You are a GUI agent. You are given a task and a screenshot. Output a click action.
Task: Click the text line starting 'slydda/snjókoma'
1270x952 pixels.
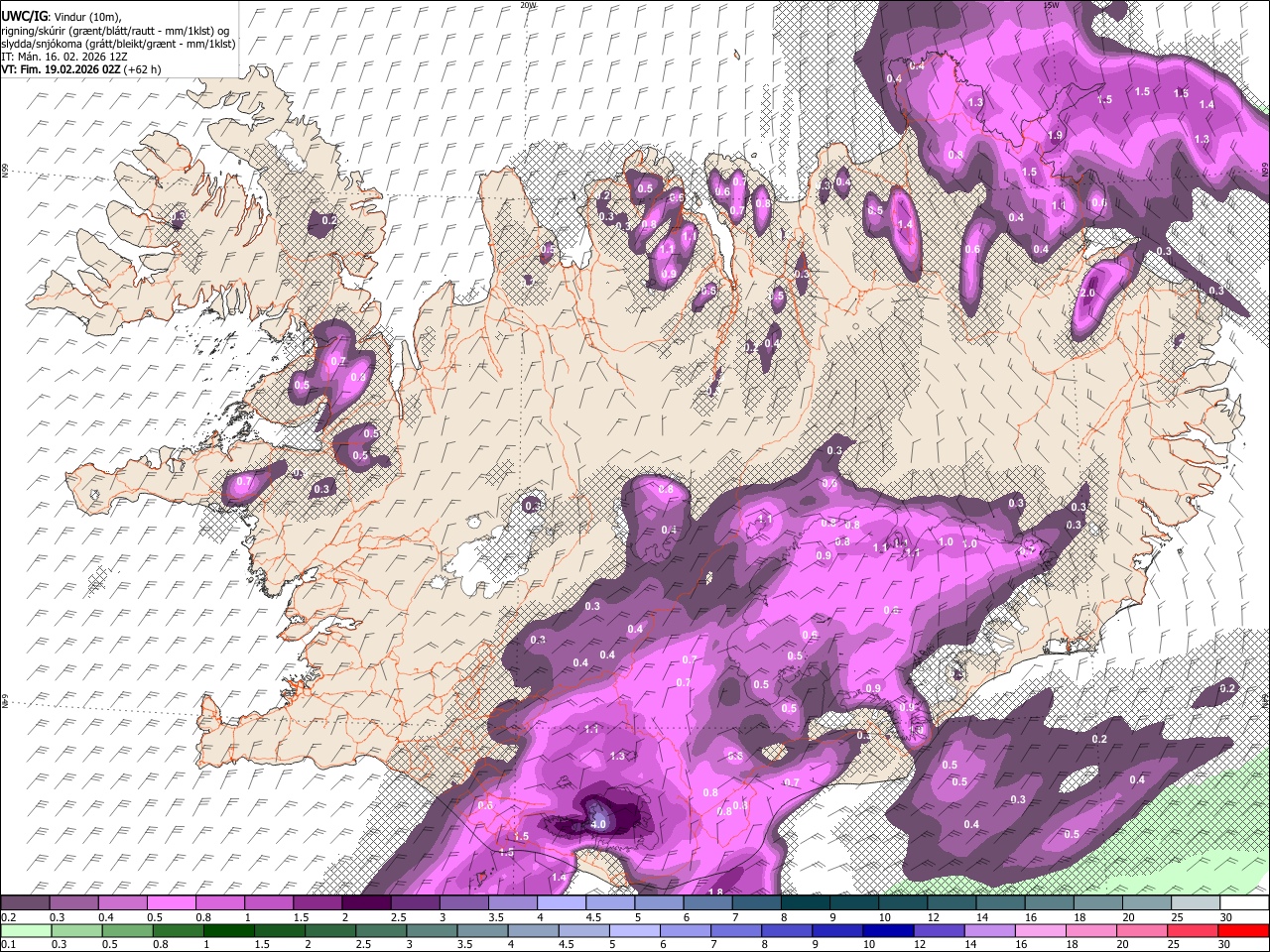coord(118,44)
